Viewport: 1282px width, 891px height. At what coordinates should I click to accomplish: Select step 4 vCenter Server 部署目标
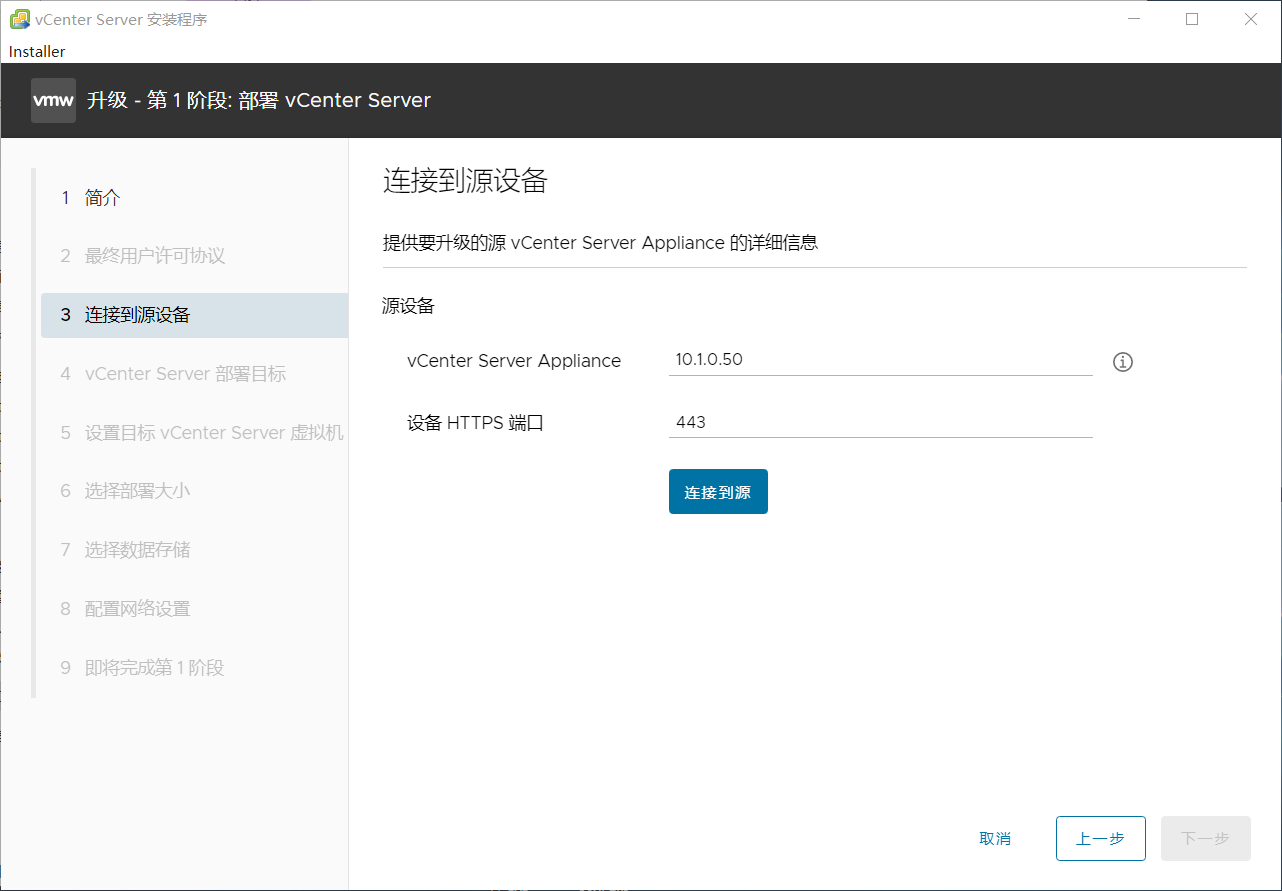click(x=185, y=374)
